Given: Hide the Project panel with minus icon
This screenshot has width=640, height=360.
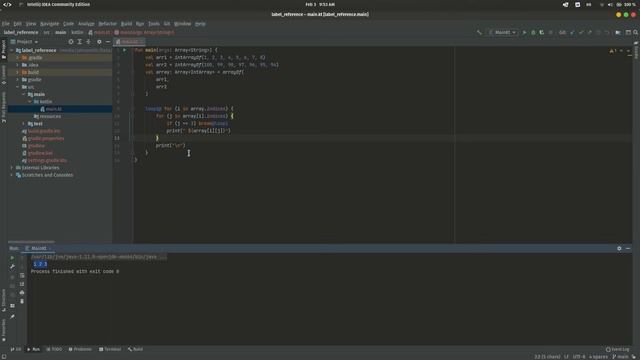Looking at the screenshot, I should (x=108, y=42).
